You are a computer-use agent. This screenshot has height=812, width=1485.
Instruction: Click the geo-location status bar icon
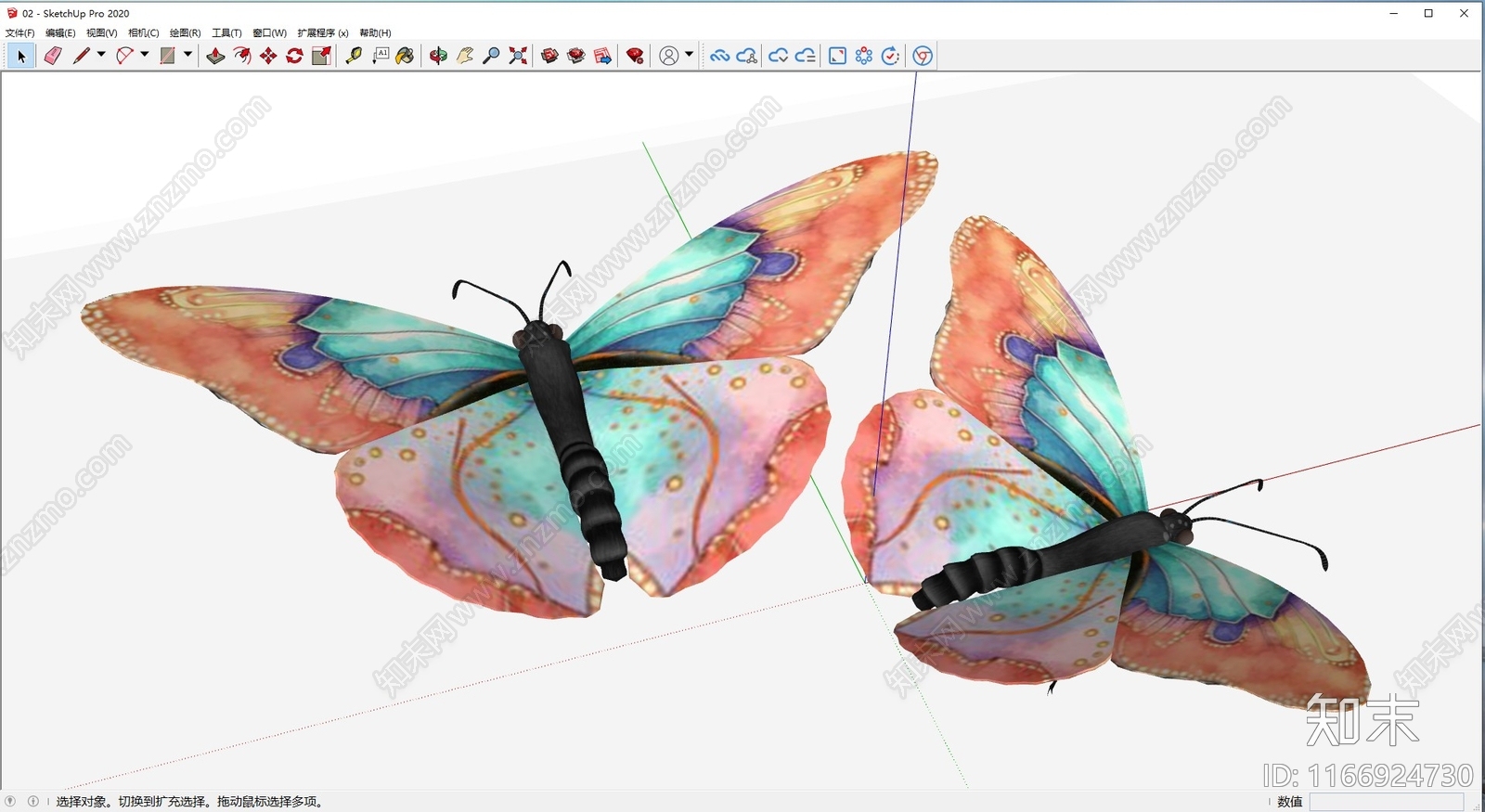[10, 801]
